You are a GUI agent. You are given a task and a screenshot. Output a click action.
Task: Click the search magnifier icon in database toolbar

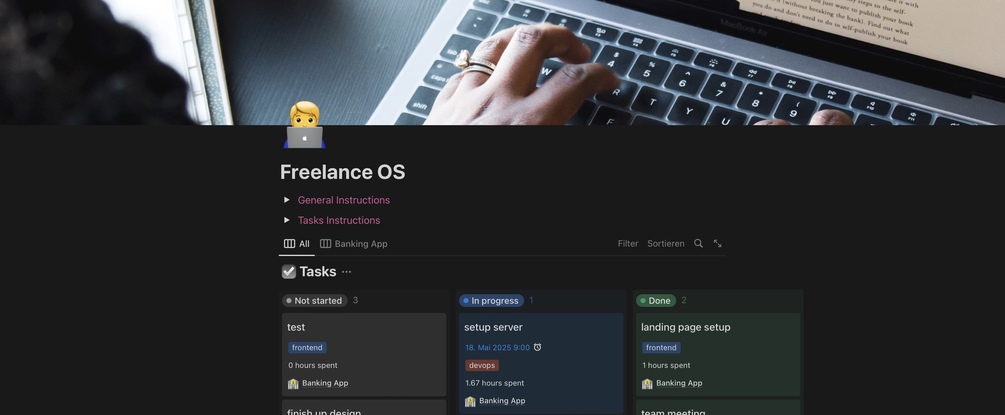point(699,244)
